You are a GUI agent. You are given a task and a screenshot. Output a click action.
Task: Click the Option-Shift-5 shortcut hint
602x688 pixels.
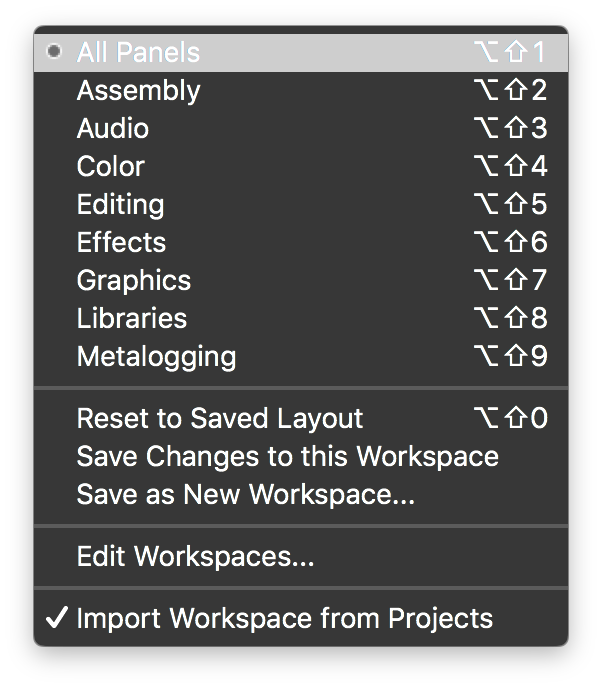(x=510, y=205)
